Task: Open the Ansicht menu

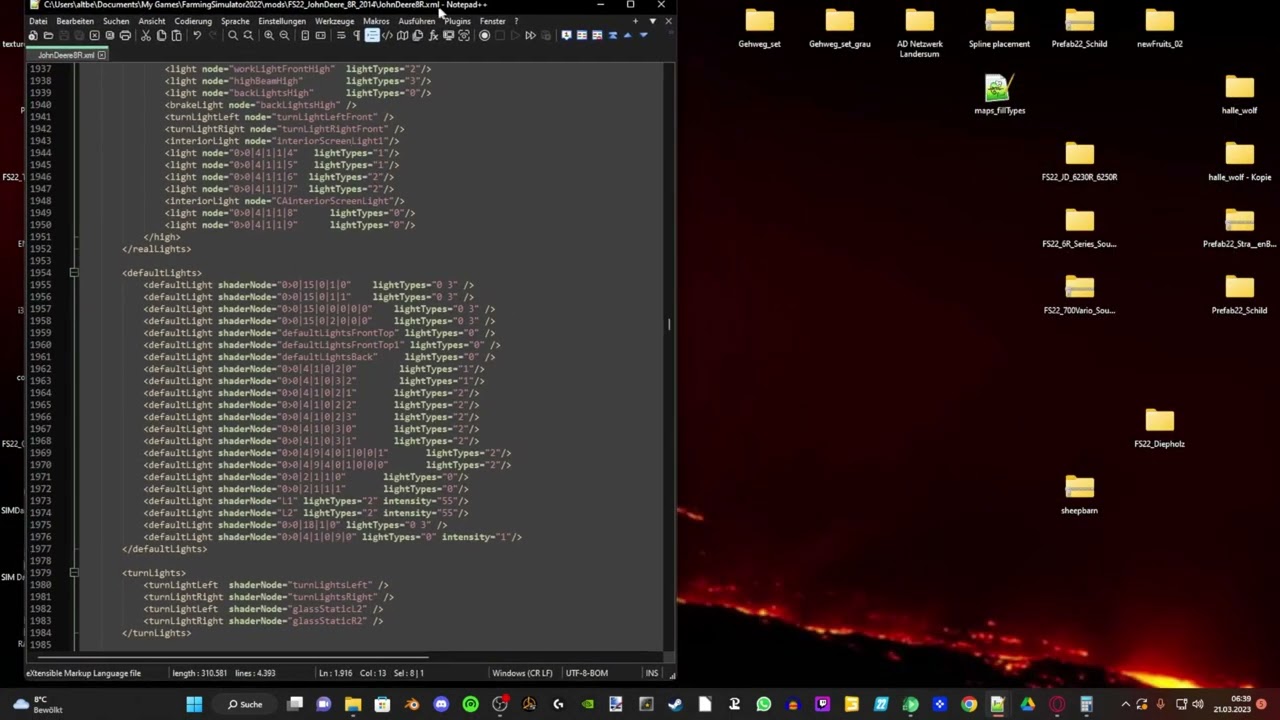Action: 152,21
